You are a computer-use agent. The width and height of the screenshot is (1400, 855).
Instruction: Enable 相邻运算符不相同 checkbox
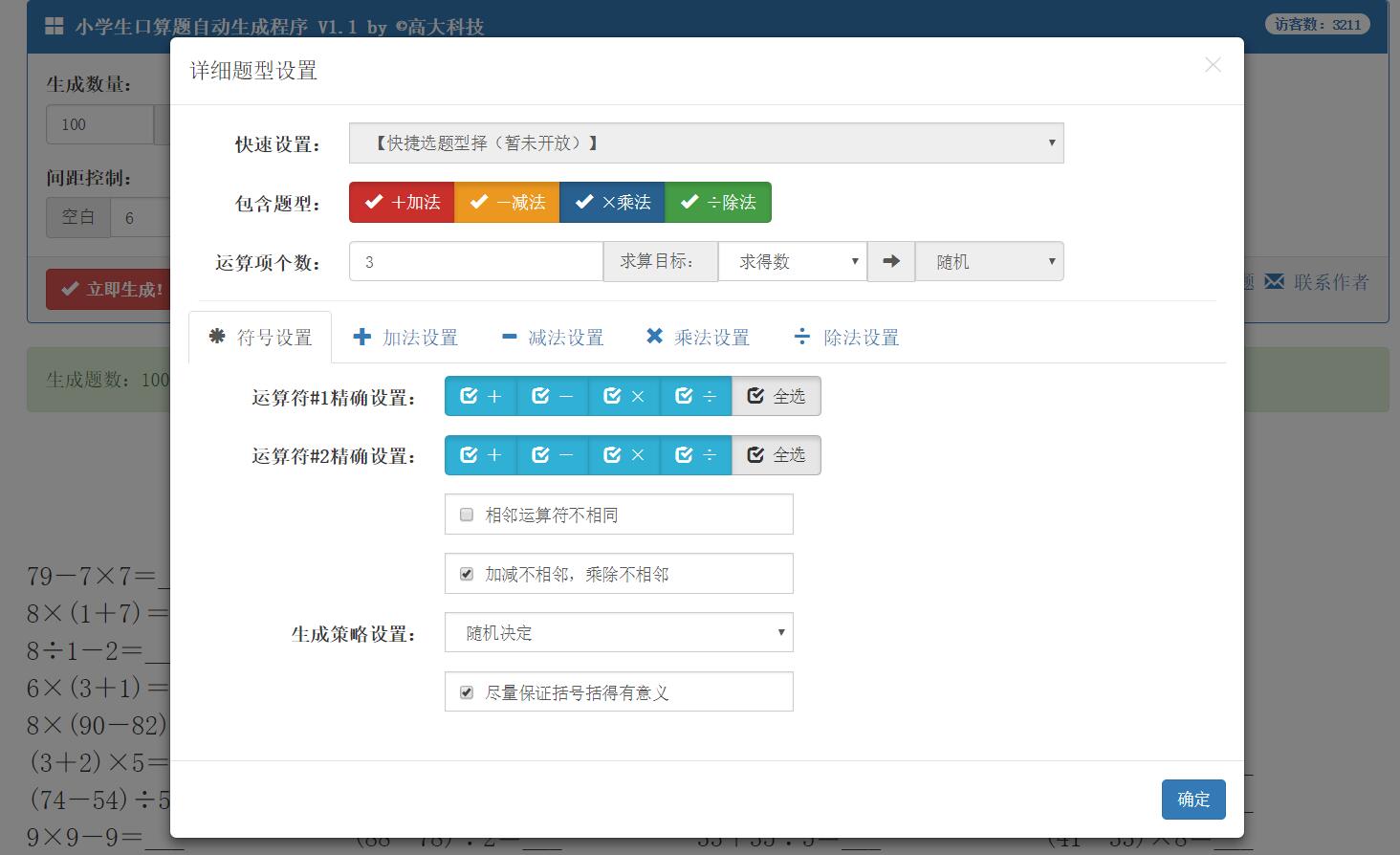pyautogui.click(x=467, y=515)
